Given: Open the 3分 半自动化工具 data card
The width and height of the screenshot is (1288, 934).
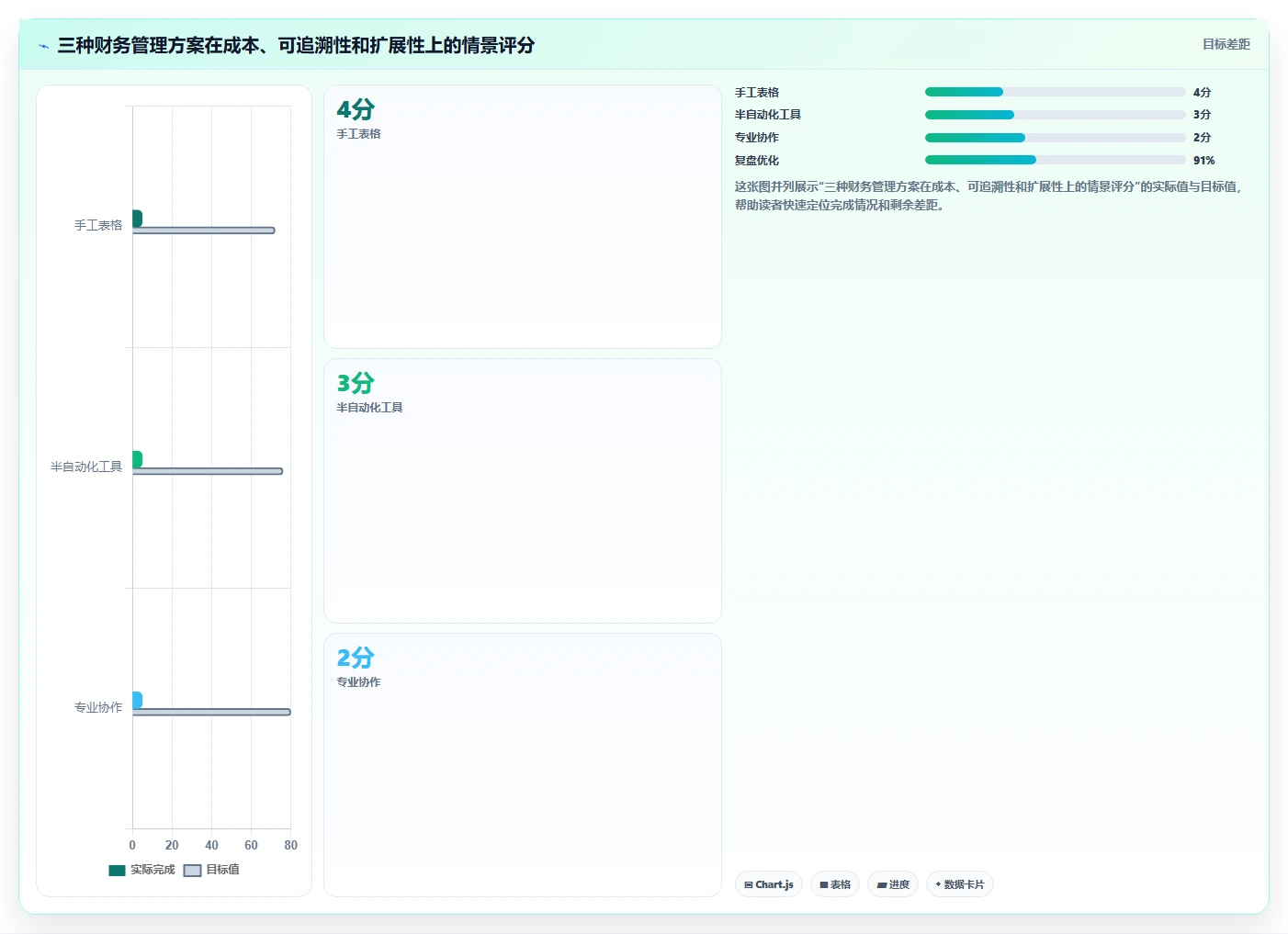Looking at the screenshot, I should pos(523,491).
